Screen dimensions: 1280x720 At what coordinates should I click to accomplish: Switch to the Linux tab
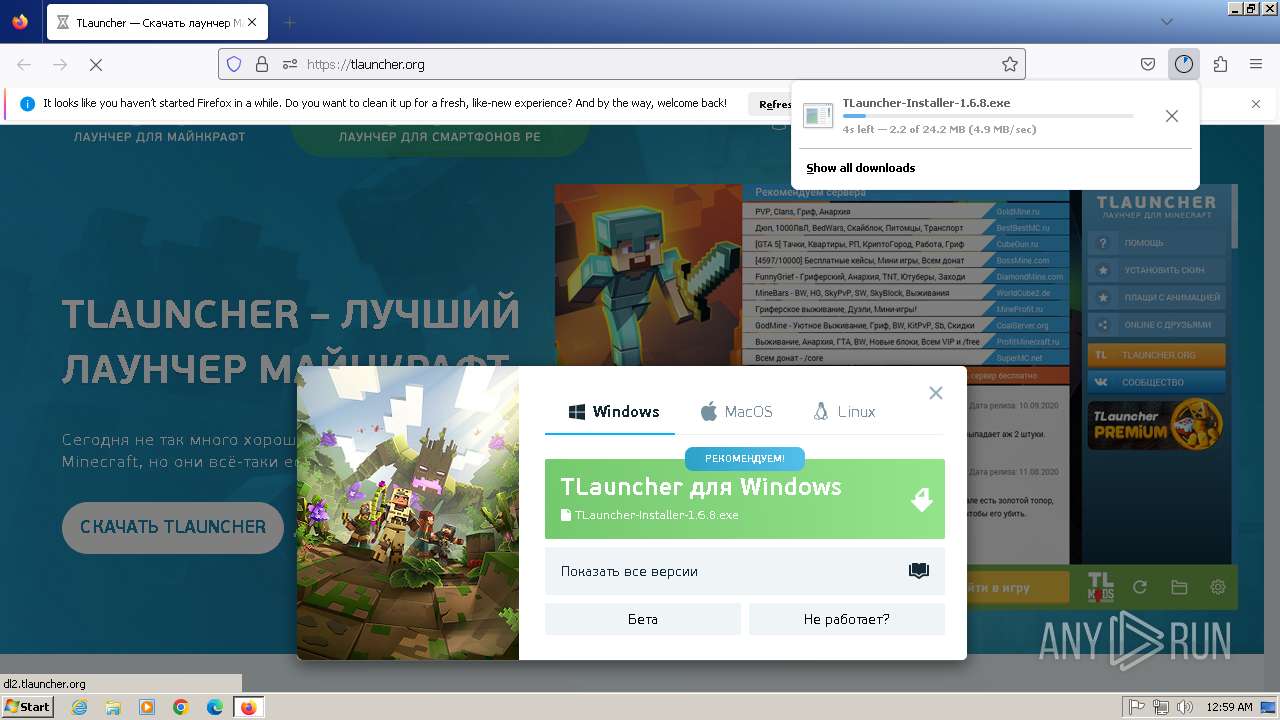845,411
